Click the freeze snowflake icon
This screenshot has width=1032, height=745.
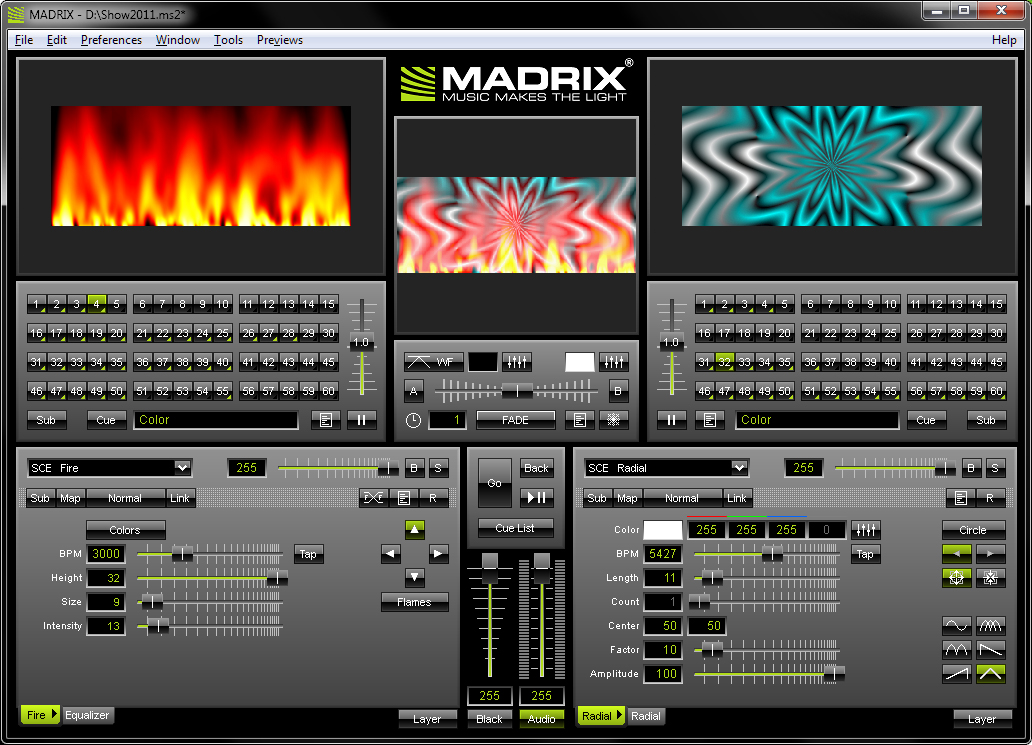613,420
